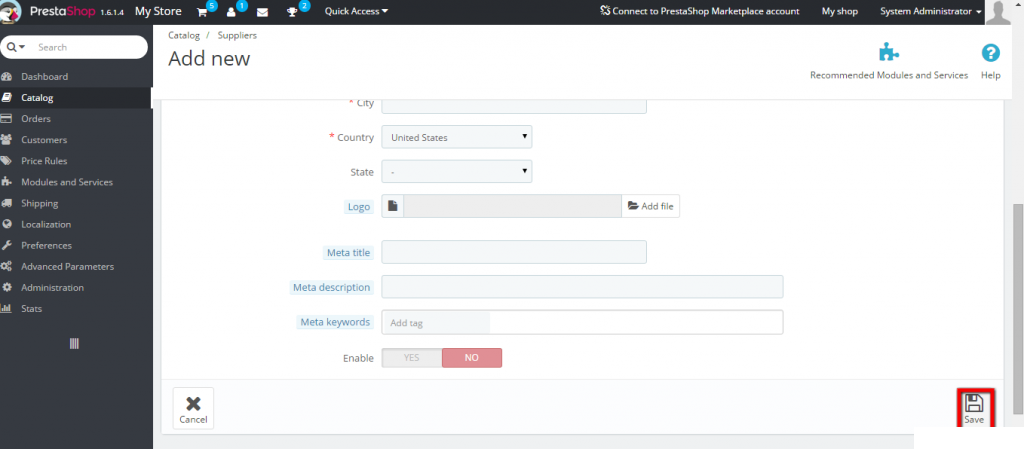Click the Advanced Parameters gears icon
This screenshot has width=1024, height=449.
coord(7,266)
